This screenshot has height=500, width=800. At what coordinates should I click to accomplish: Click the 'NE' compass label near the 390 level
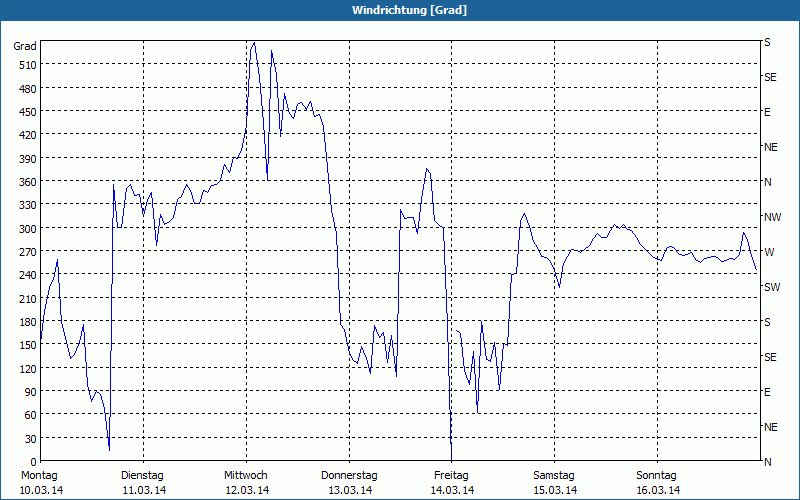click(x=771, y=147)
